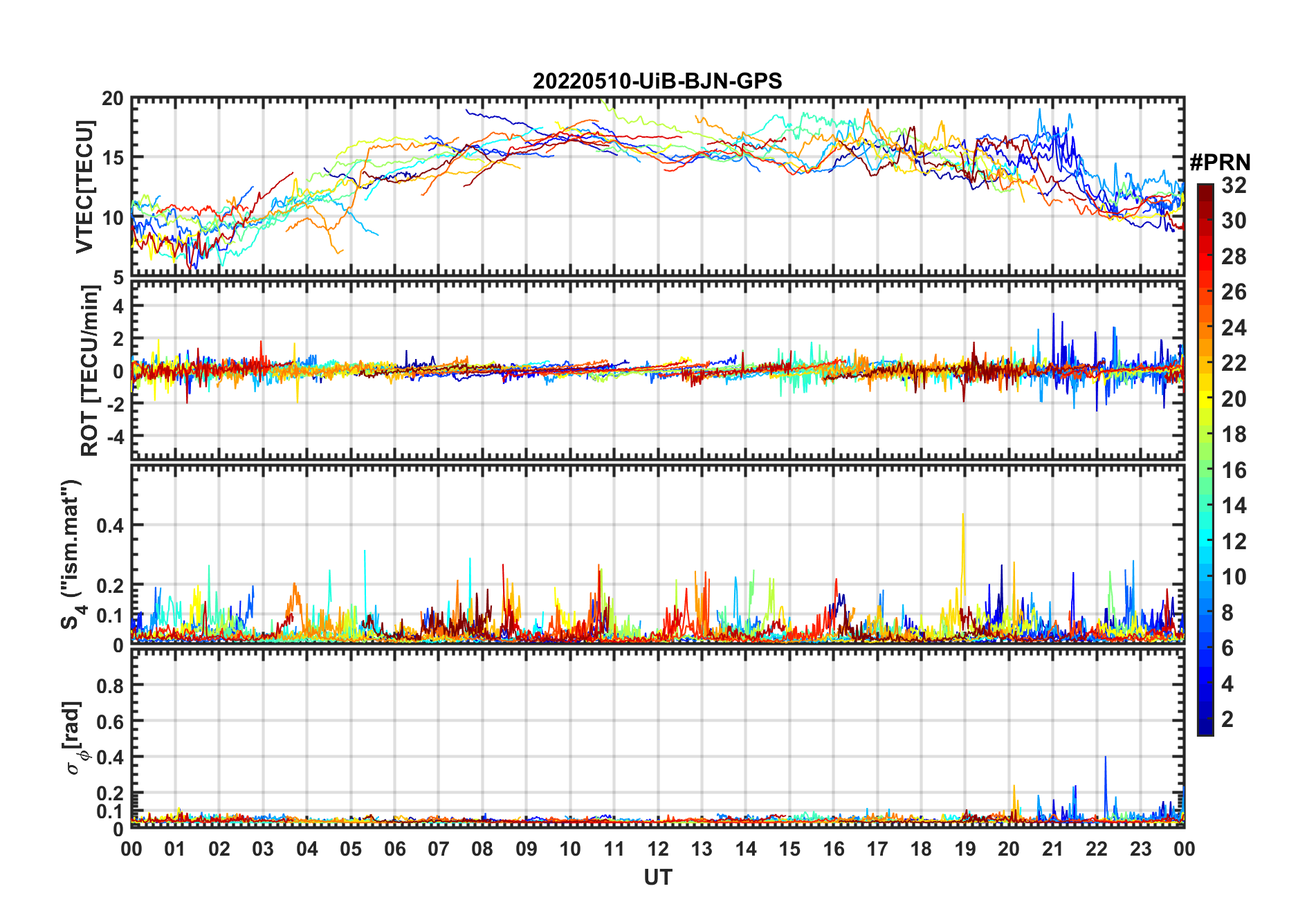Click sigma phi y-axis tick label 0.6
The width and height of the screenshot is (1316, 920).
tap(111, 722)
